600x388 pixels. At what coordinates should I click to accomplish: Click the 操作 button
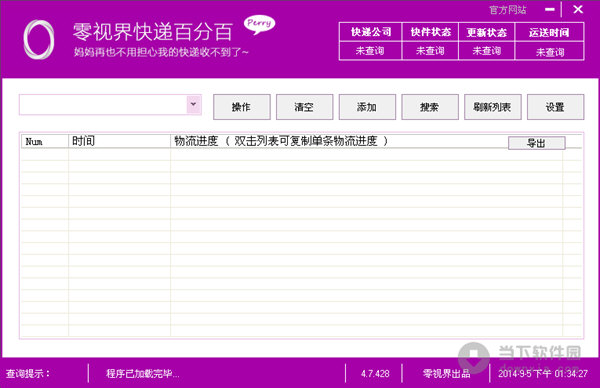click(x=241, y=107)
